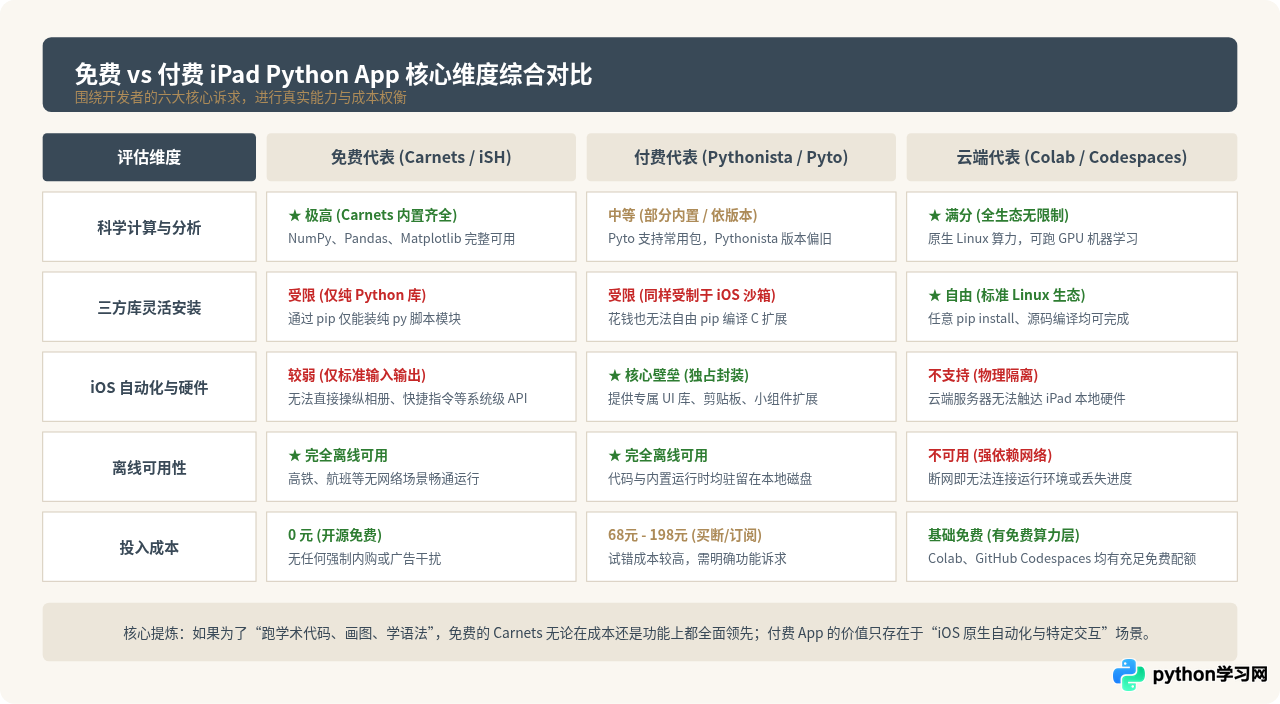This screenshot has height=704, width=1280.
Task: Click the 投入成本 row label
Action: [x=149, y=547]
